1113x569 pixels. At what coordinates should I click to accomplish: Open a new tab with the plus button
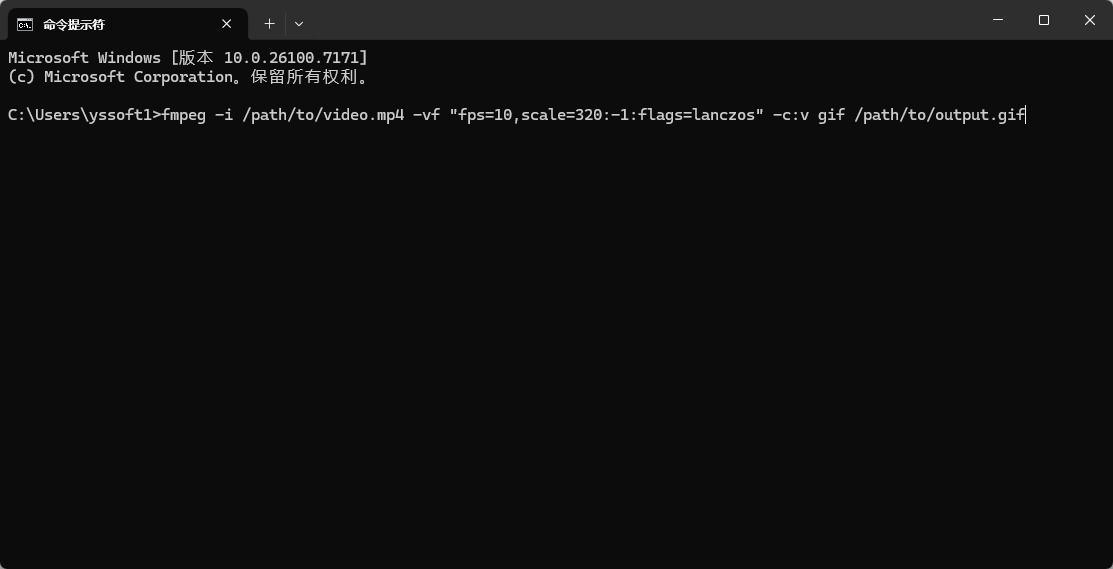point(269,23)
